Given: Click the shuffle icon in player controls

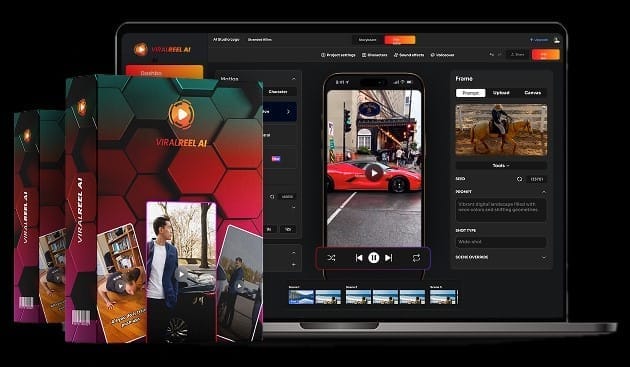Looking at the screenshot, I should point(331,258).
